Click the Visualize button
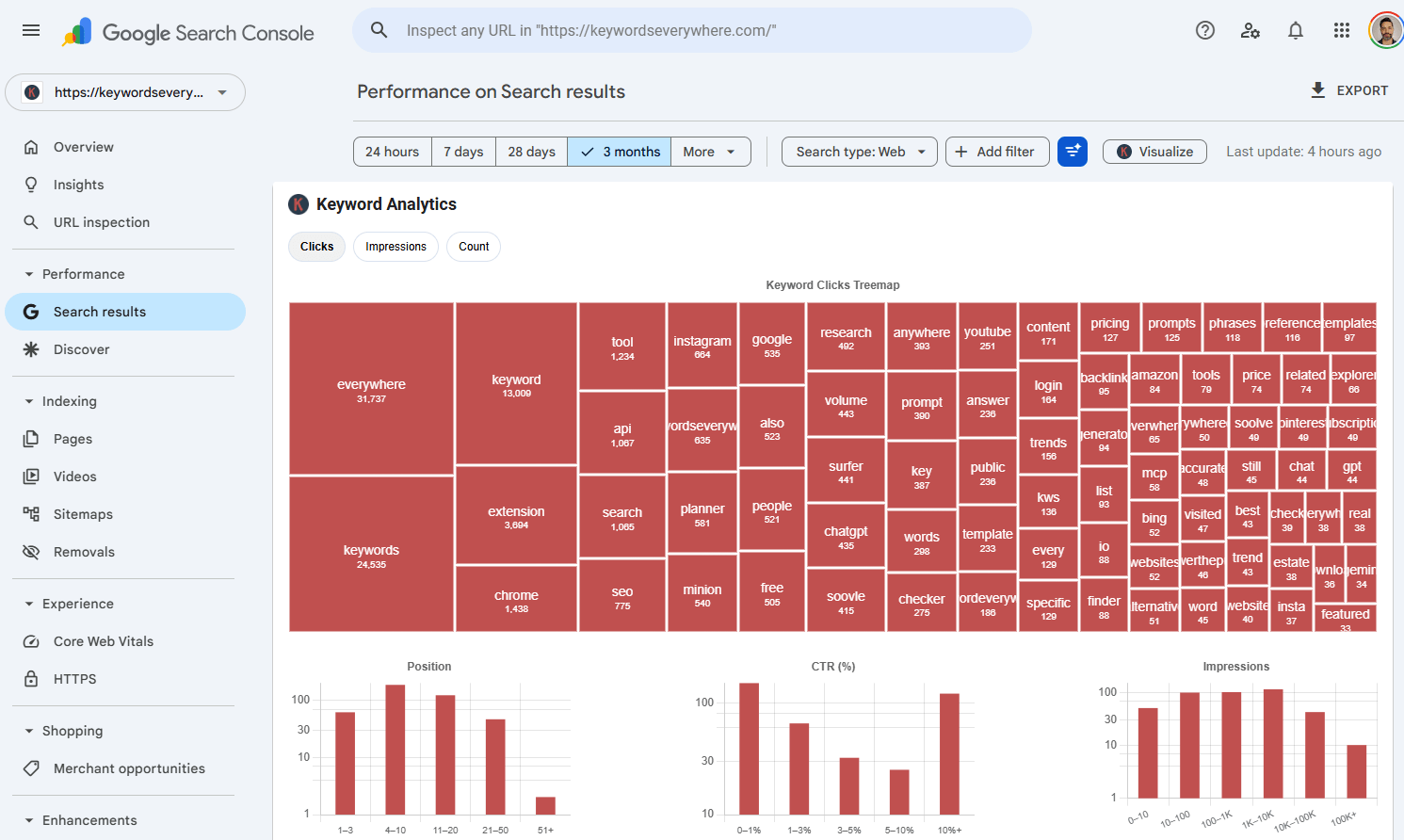The image size is (1404, 840). (x=1154, y=152)
